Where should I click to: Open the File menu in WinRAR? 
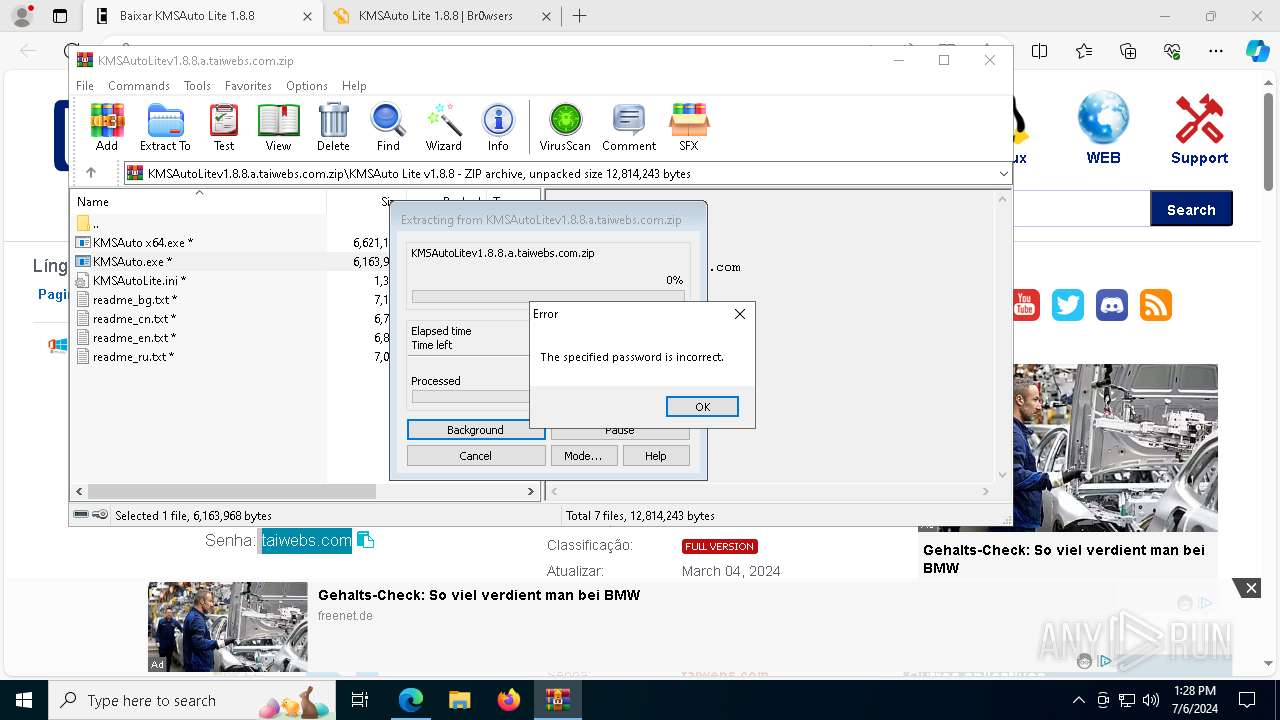pos(85,86)
